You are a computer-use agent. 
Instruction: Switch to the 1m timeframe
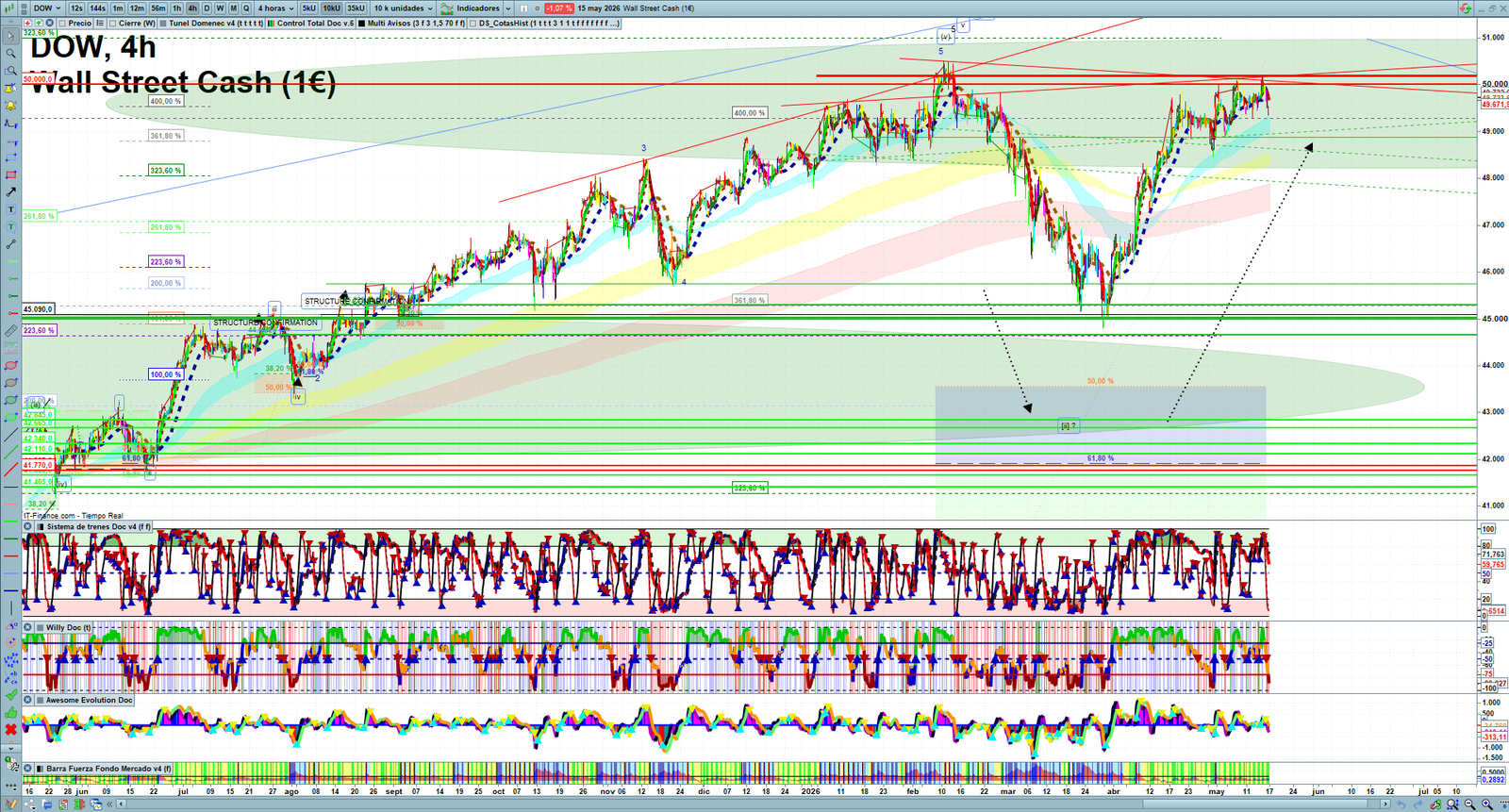[x=117, y=8]
